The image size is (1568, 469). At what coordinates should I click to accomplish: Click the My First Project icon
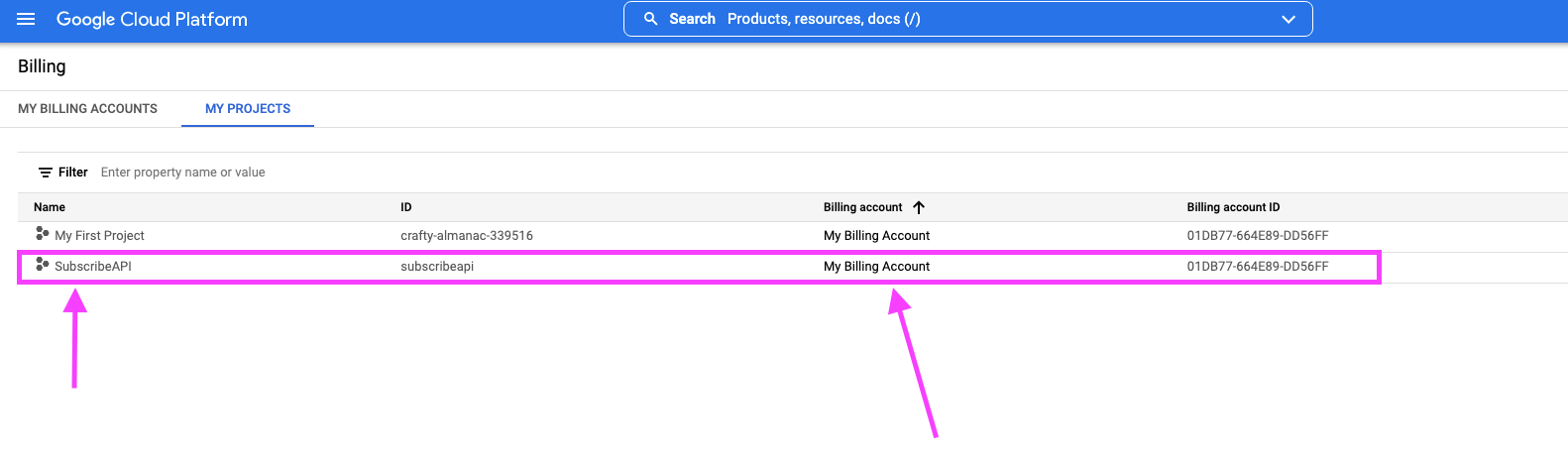42,234
